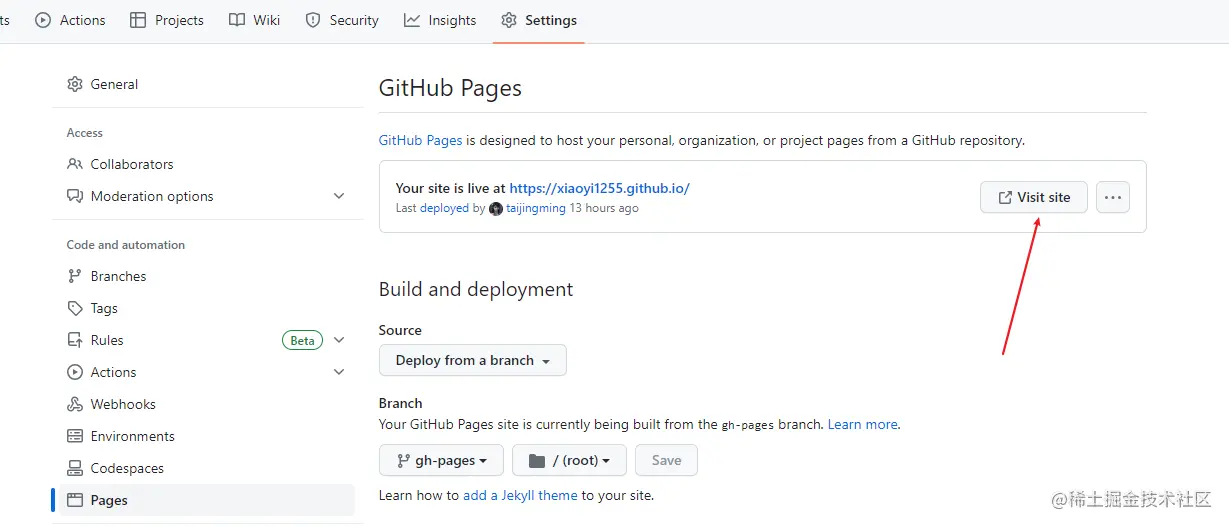Click the Learn more link

(x=863, y=424)
